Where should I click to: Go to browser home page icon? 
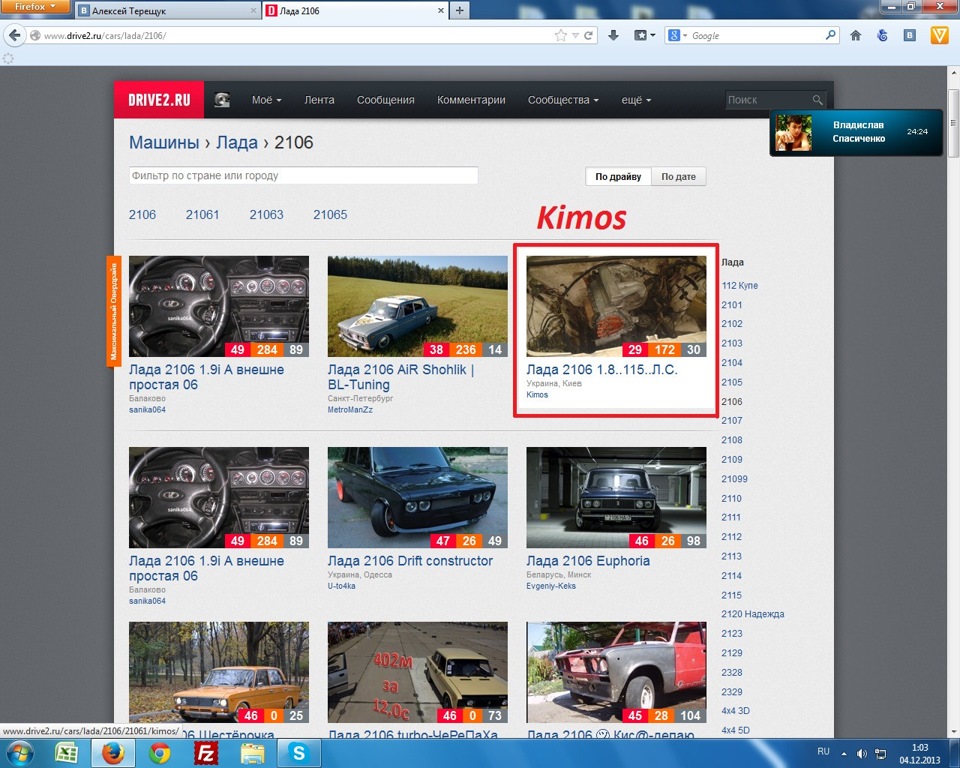(x=855, y=36)
